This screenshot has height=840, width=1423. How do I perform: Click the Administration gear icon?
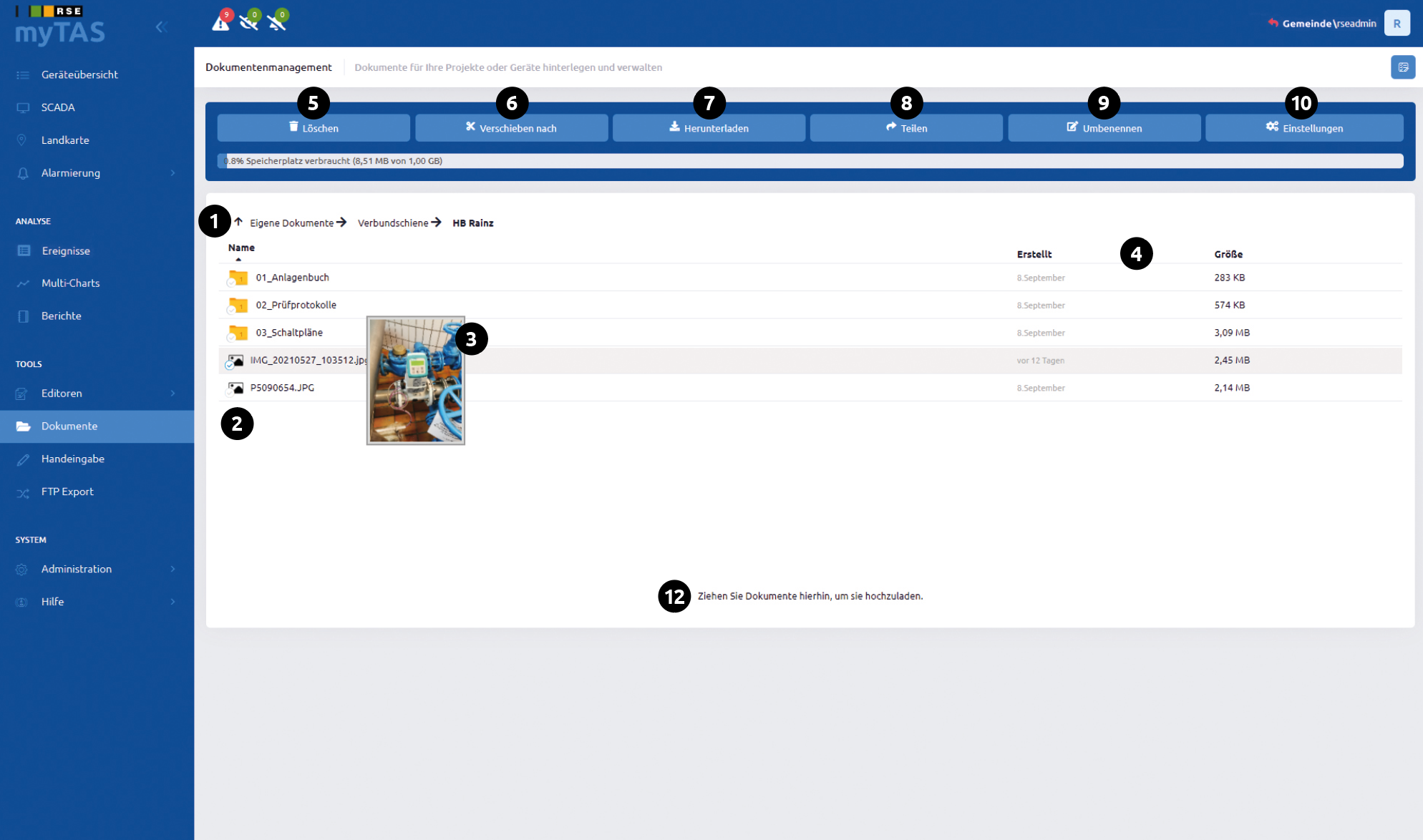[21, 570]
